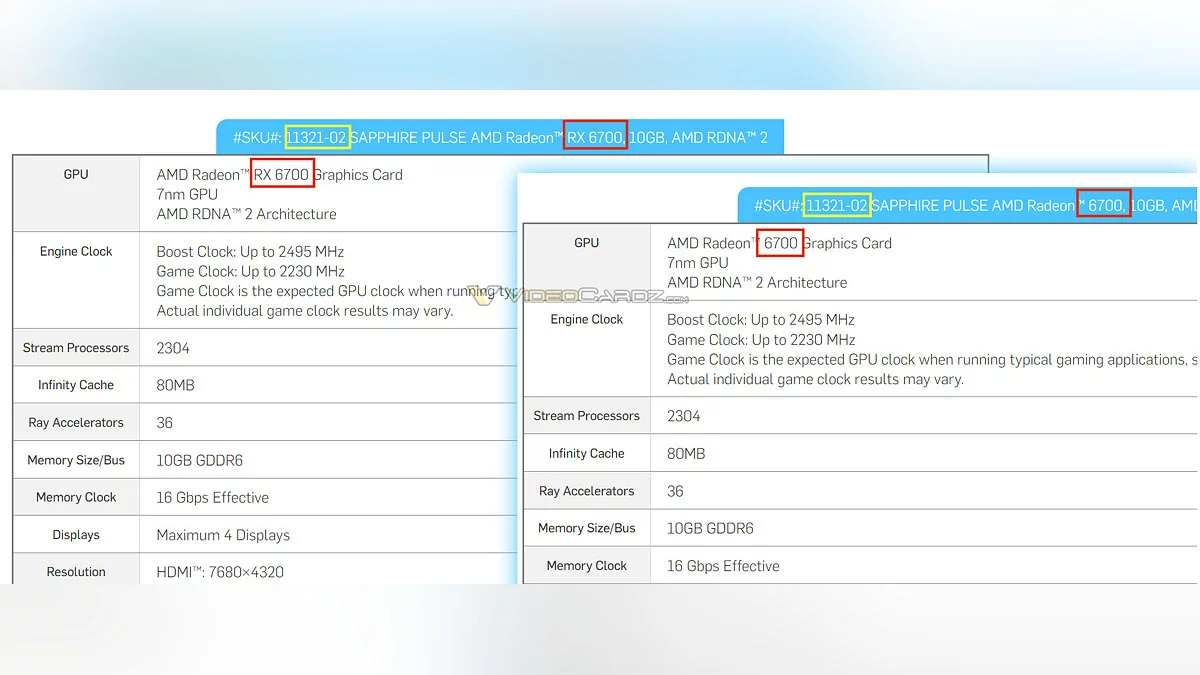Click '10GB GDDR6' in the back table

coord(200,460)
